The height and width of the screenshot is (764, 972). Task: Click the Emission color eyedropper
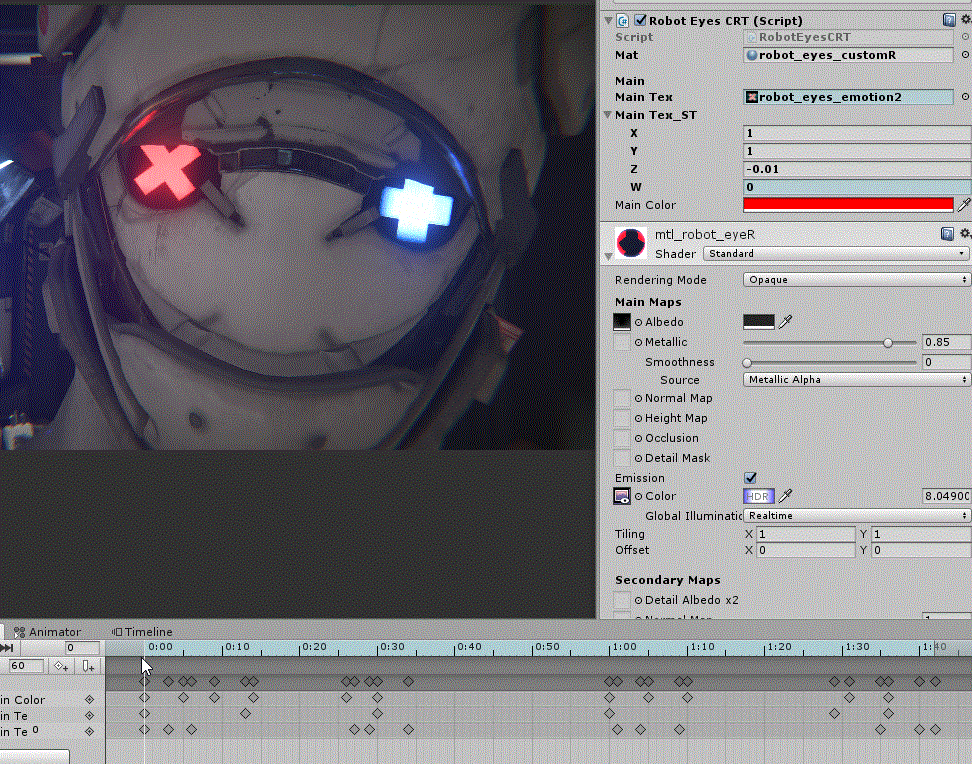(786, 496)
